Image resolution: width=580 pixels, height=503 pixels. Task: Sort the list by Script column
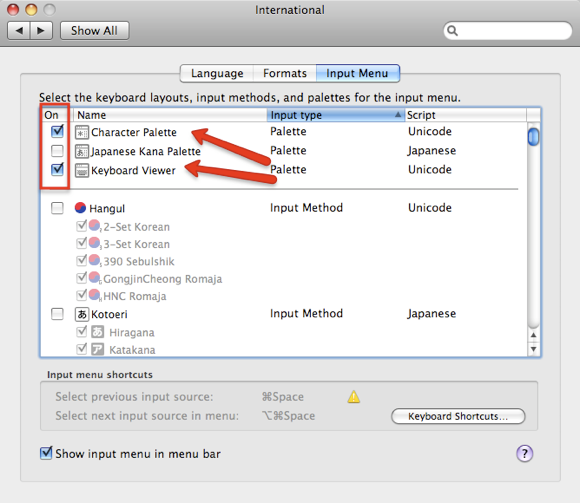click(x=465, y=115)
